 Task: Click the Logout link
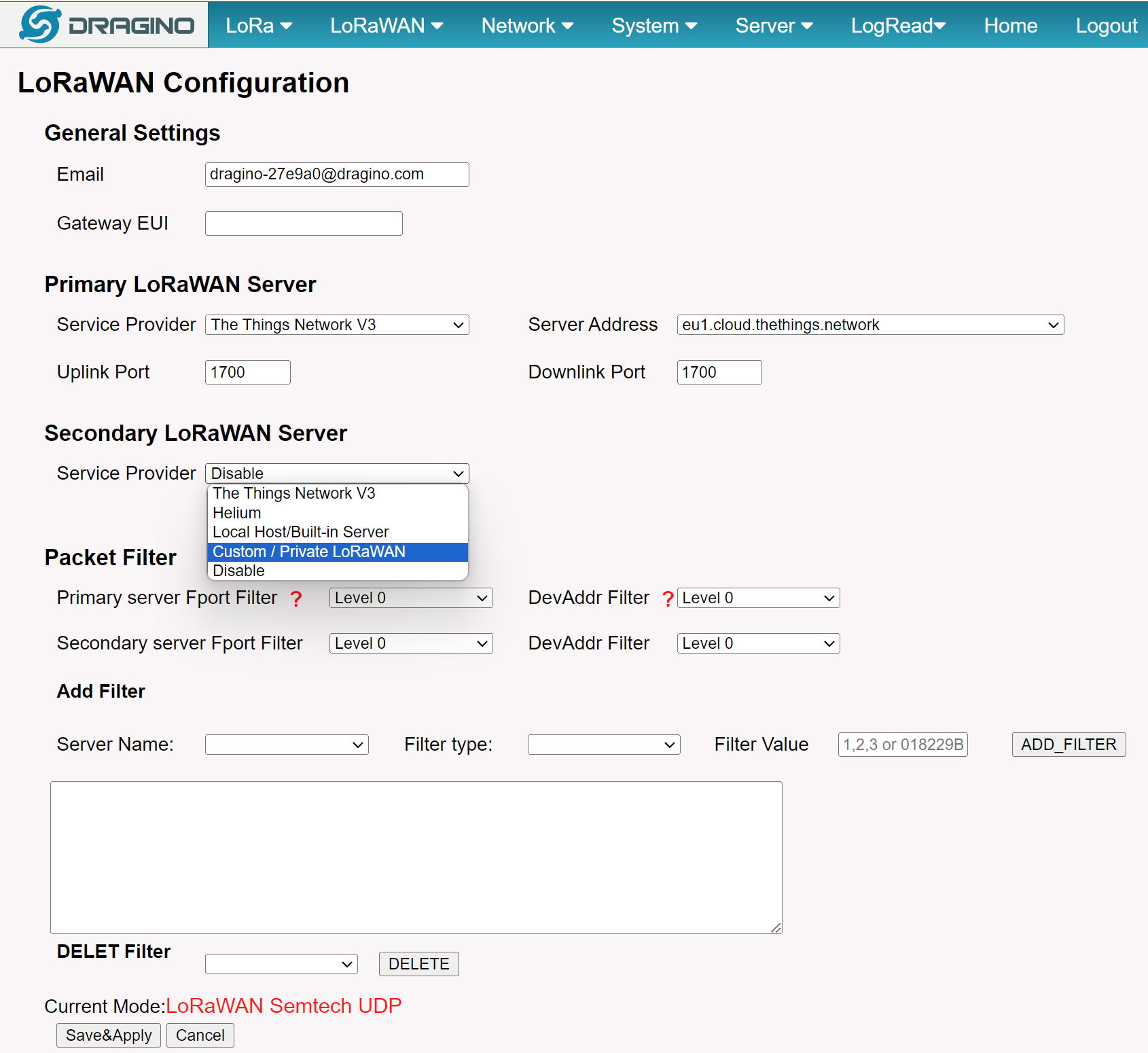point(1106,25)
